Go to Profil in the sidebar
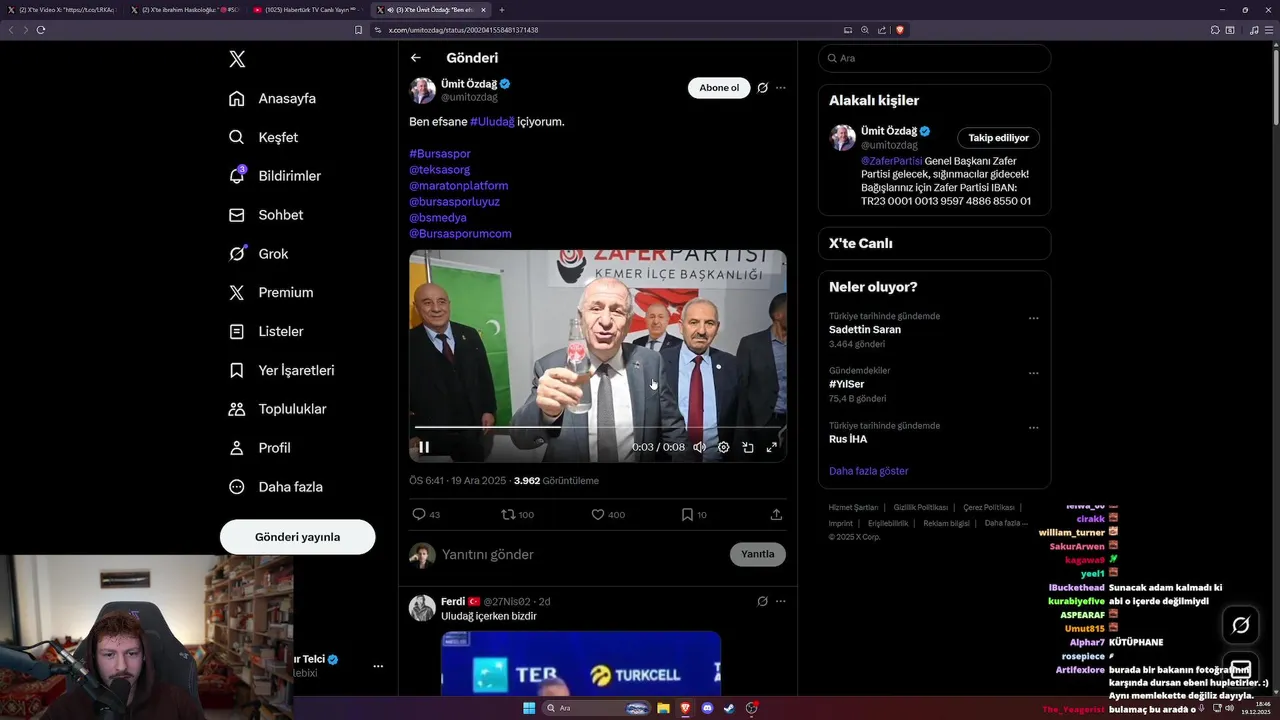1280x720 pixels. pos(259,448)
